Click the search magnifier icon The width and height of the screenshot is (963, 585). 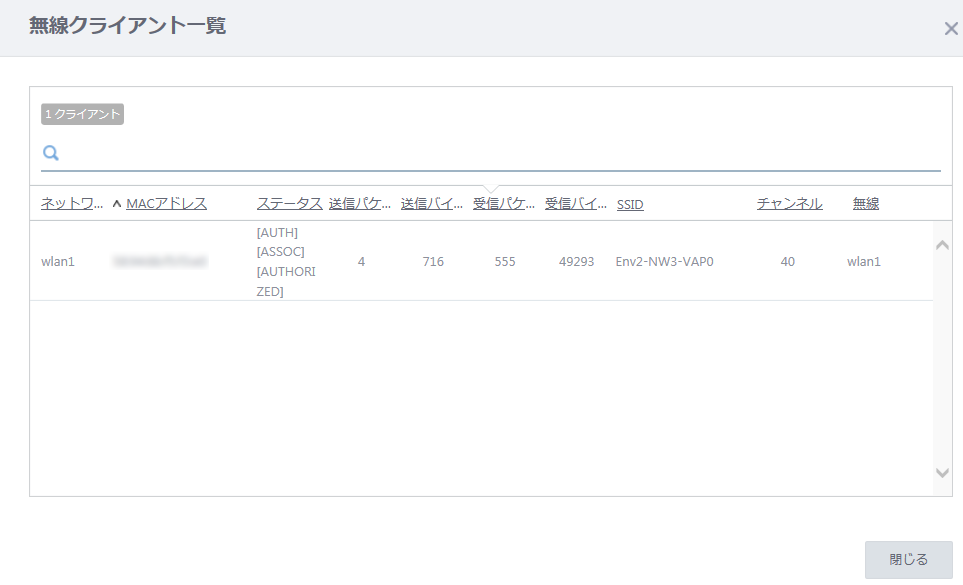[x=51, y=153]
